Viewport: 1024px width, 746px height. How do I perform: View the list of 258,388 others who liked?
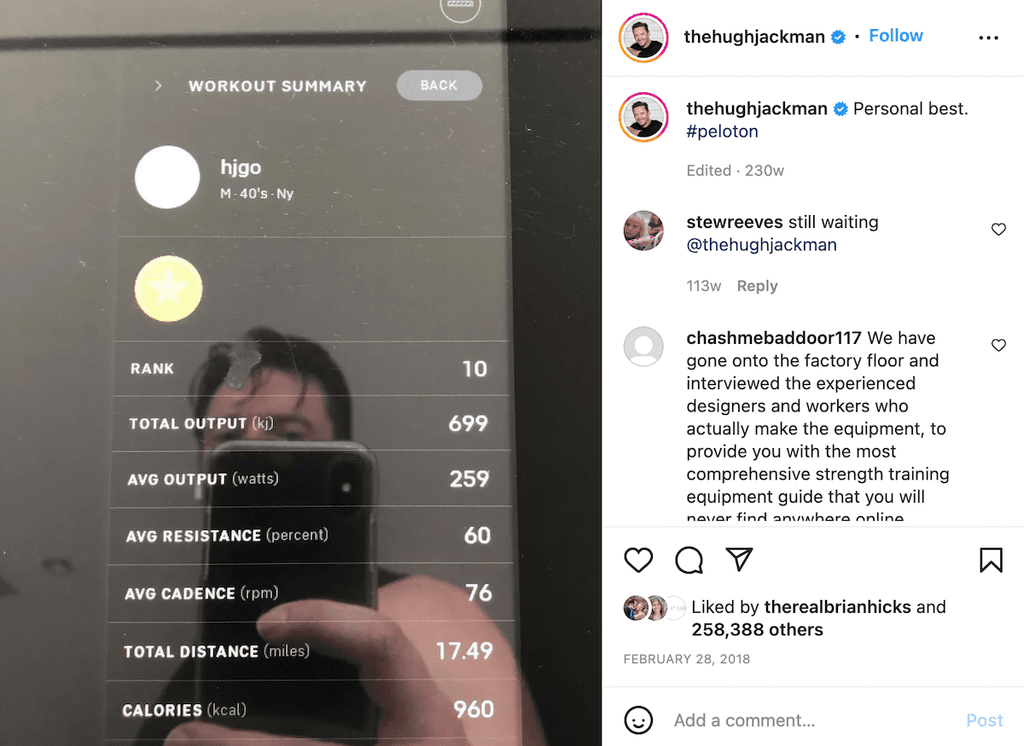pyautogui.click(x=757, y=630)
